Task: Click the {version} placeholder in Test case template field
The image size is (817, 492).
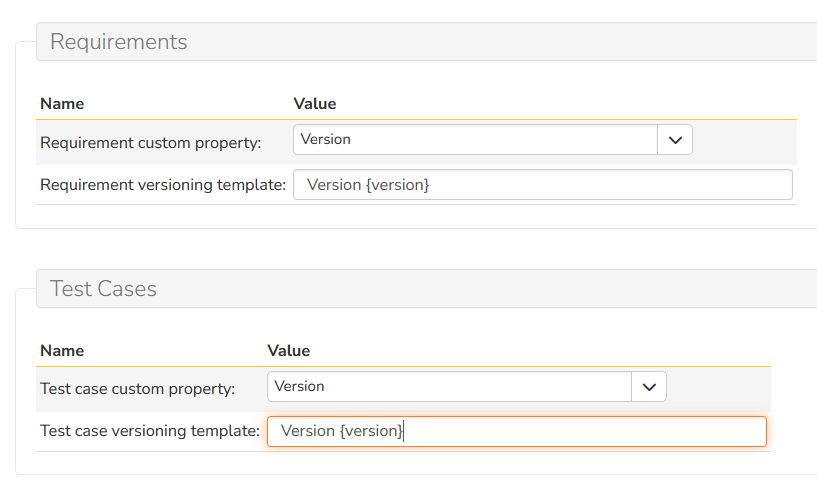Action: click(x=372, y=431)
